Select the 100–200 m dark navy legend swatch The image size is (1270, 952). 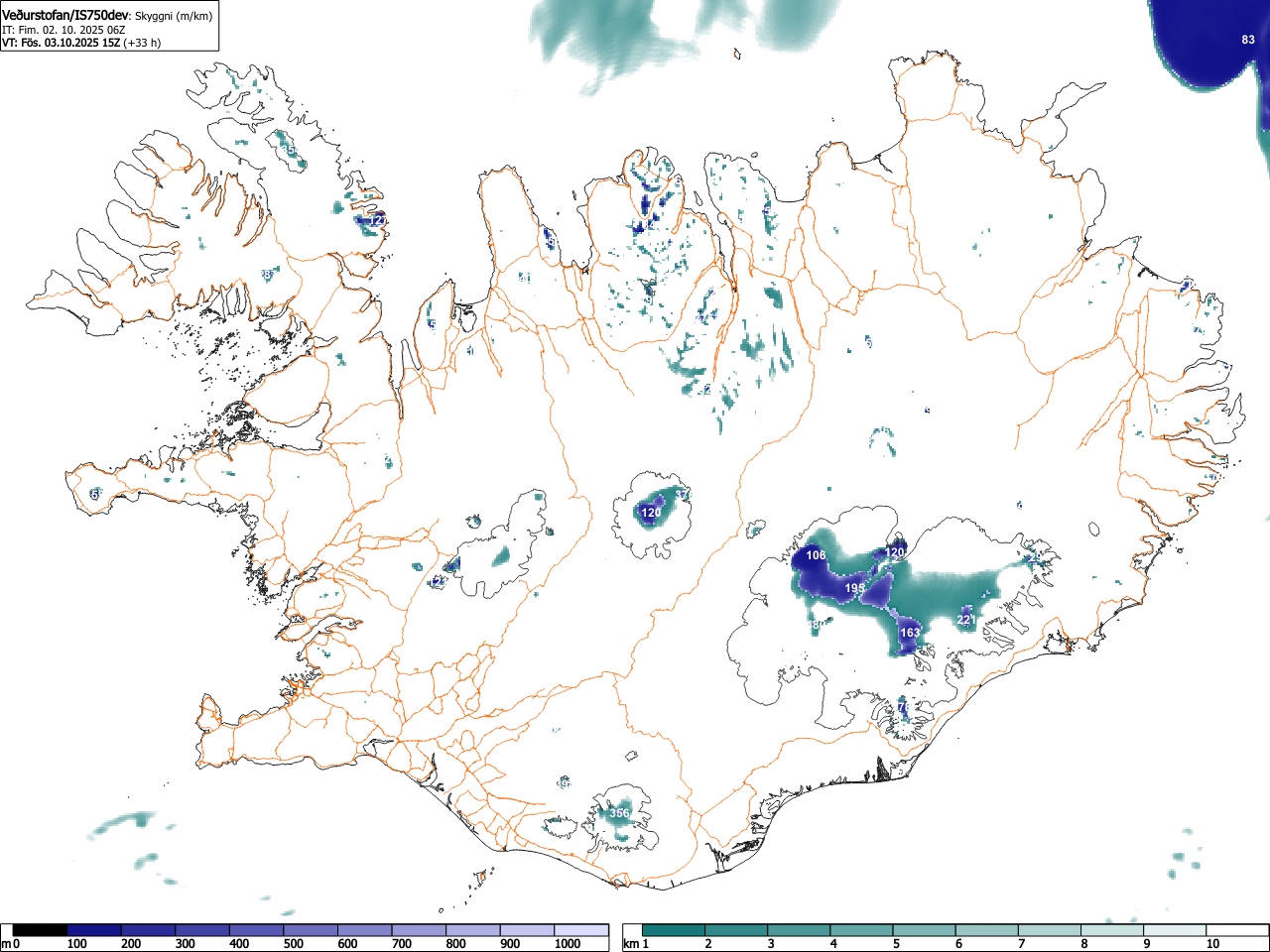[x=94, y=930]
